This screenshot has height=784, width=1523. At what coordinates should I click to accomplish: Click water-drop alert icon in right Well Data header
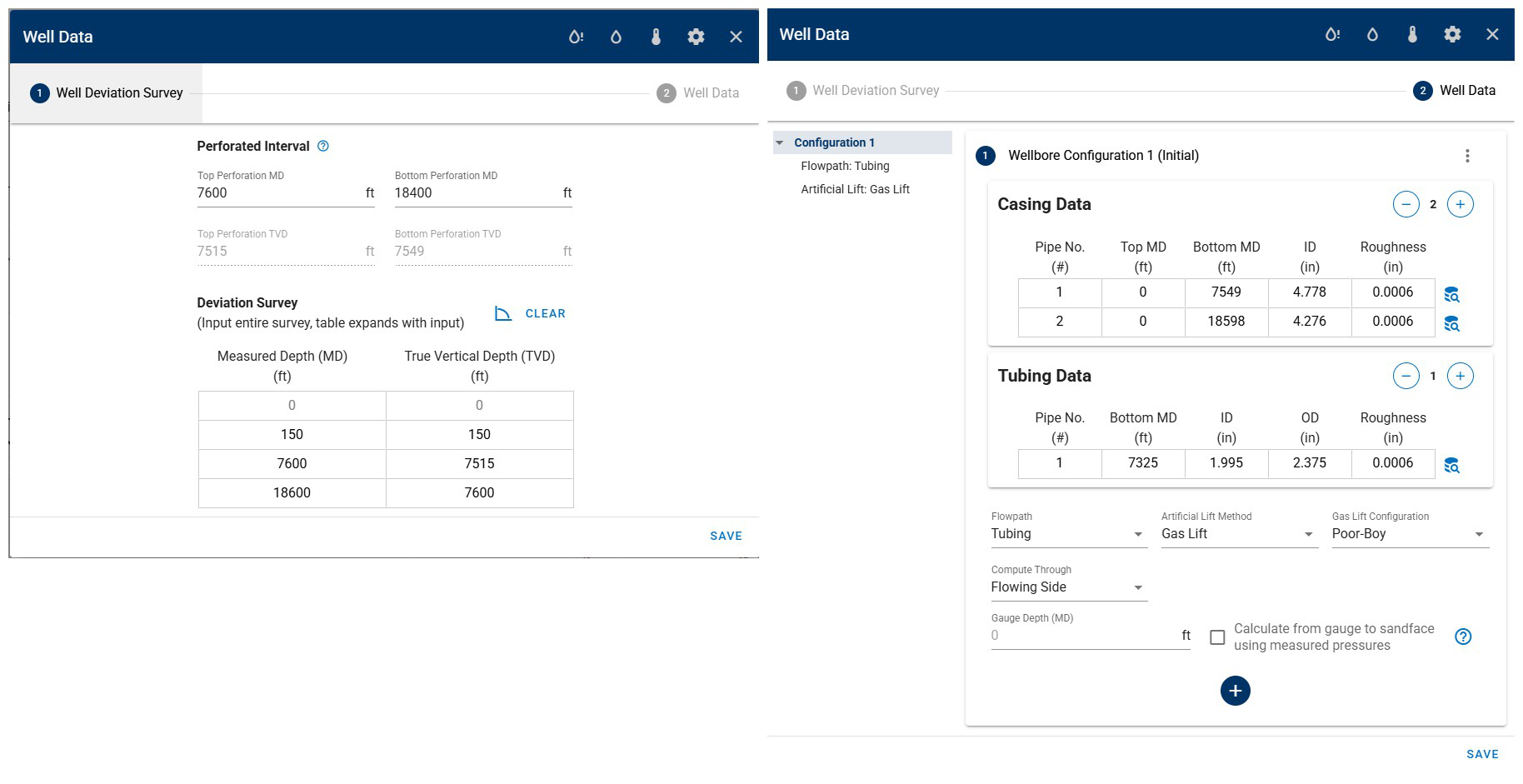click(x=1332, y=34)
